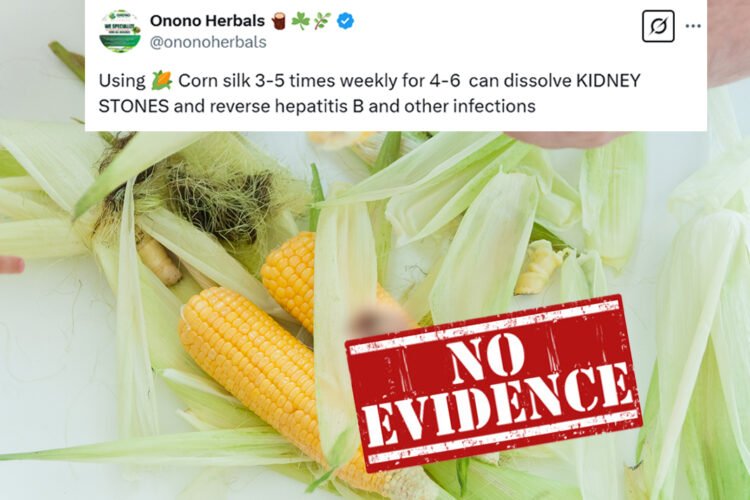Click the words KIDNEY in the tweet
Screen dimensions: 750x500
click(607, 80)
